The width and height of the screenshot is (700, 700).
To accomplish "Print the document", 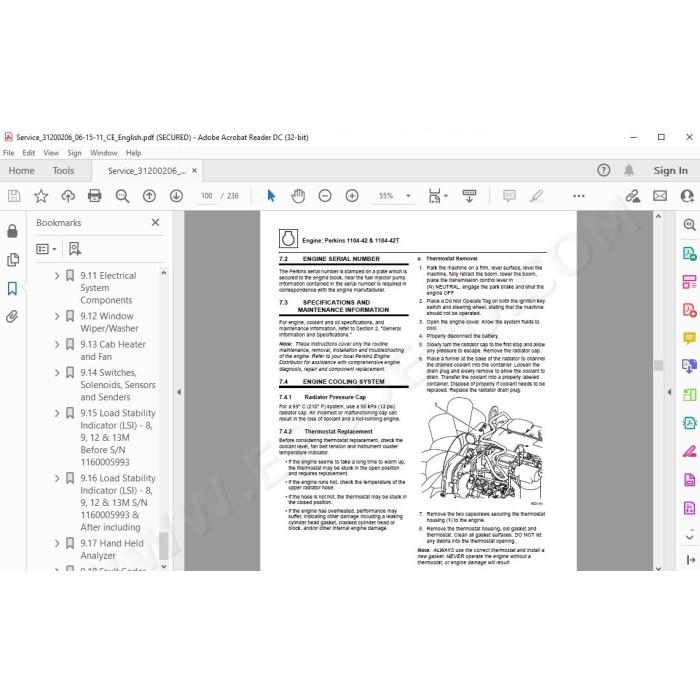I will click(x=95, y=196).
